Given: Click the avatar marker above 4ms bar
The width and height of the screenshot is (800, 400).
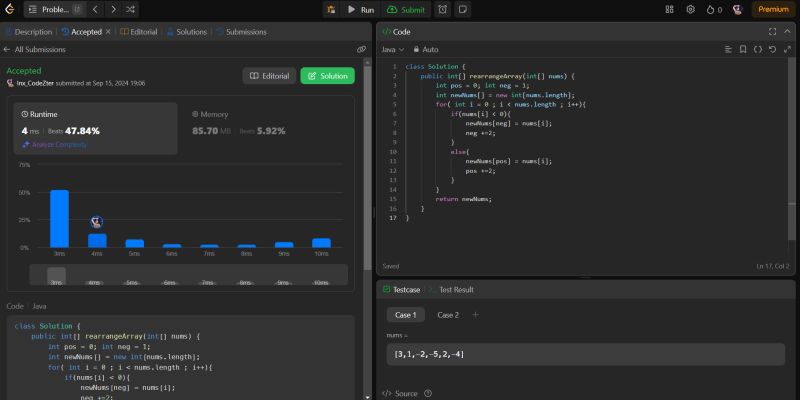Looking at the screenshot, I should (x=96, y=222).
